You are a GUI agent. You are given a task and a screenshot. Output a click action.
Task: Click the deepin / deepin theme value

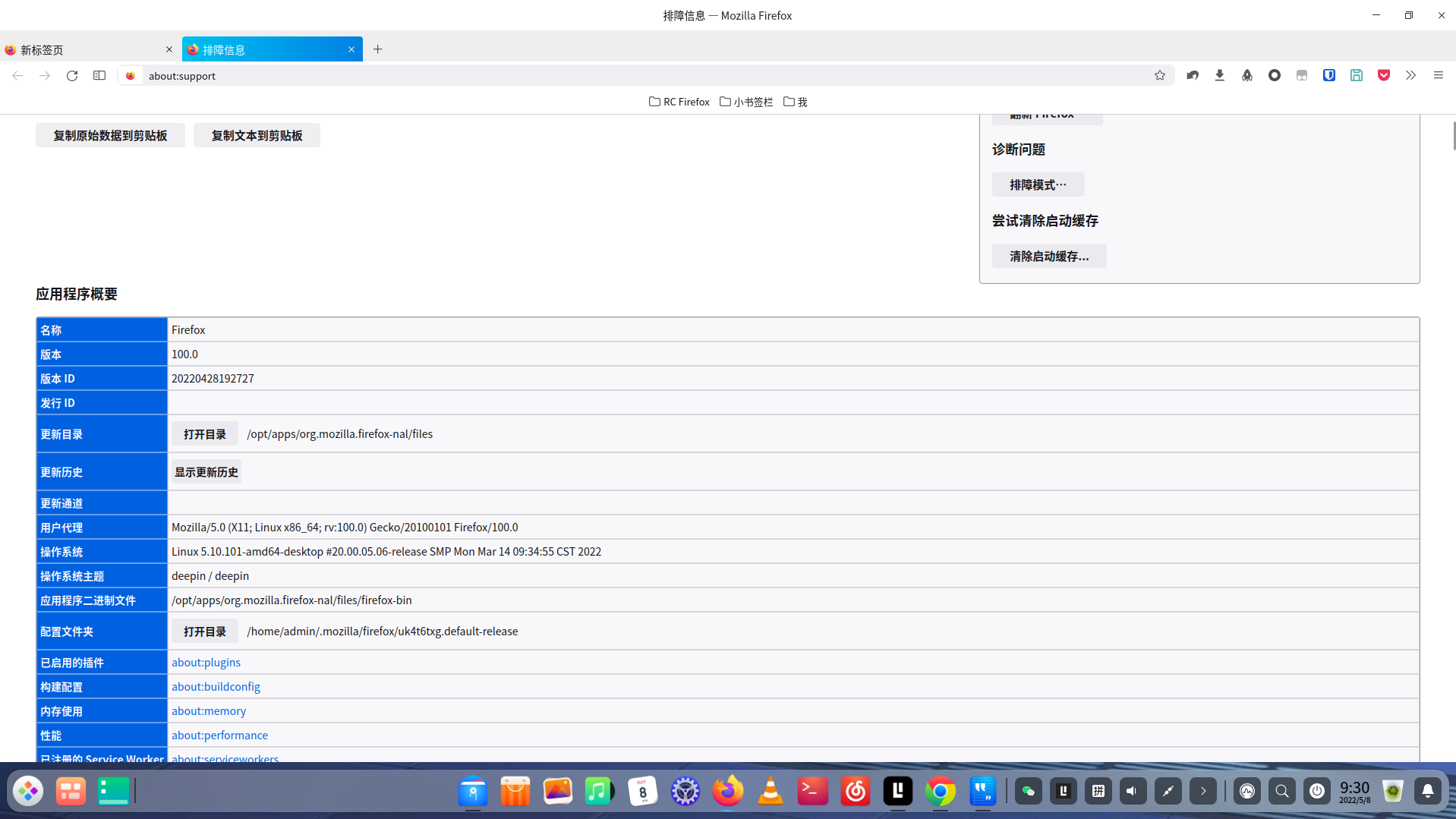(210, 576)
